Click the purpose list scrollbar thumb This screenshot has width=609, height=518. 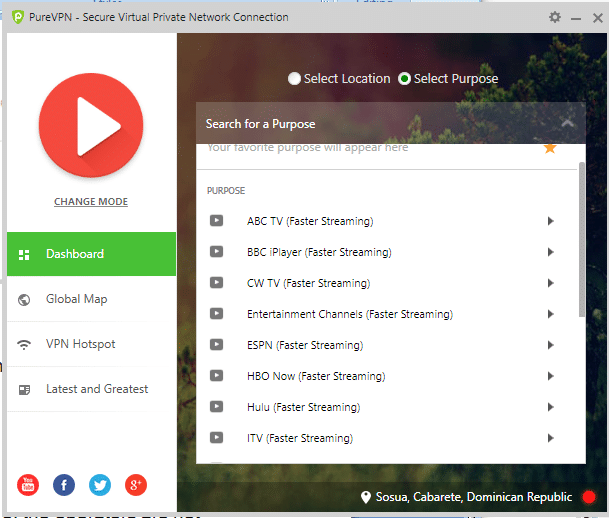click(581, 240)
